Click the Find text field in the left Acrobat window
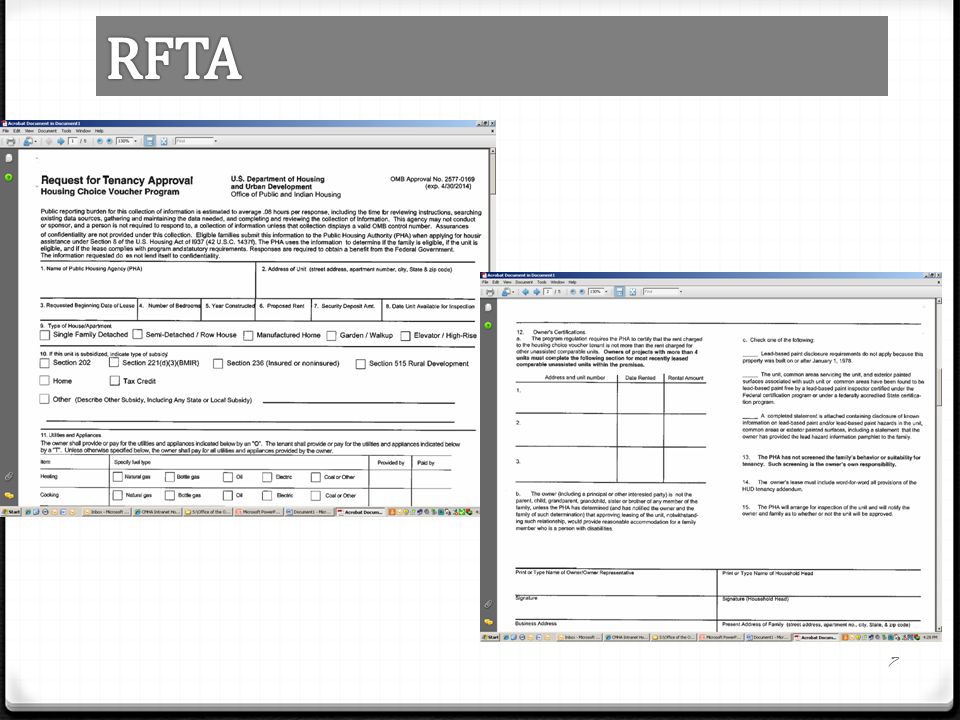Screen dimensions: 960x720 193,141
